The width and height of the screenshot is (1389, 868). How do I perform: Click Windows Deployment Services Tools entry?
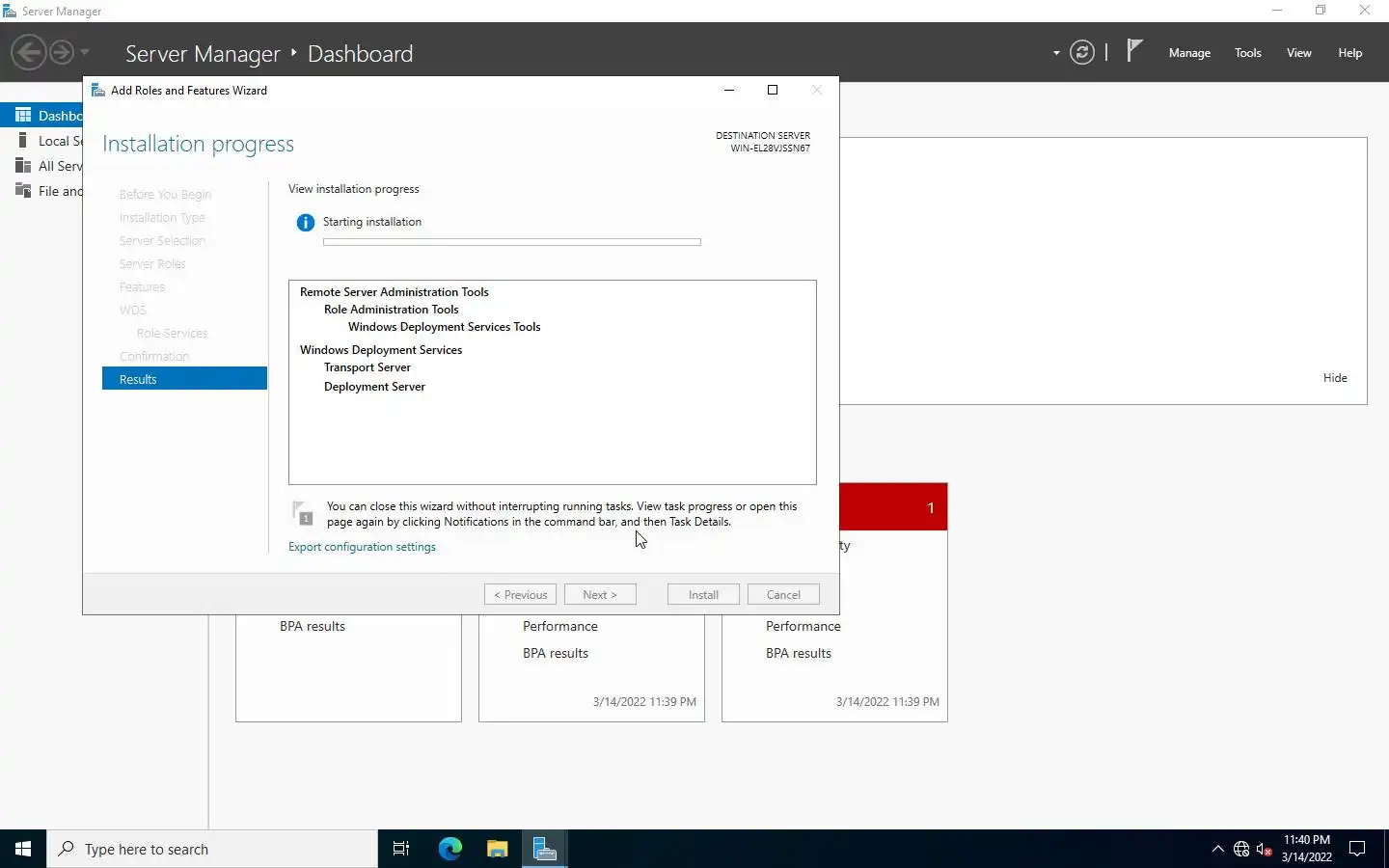coord(444,327)
